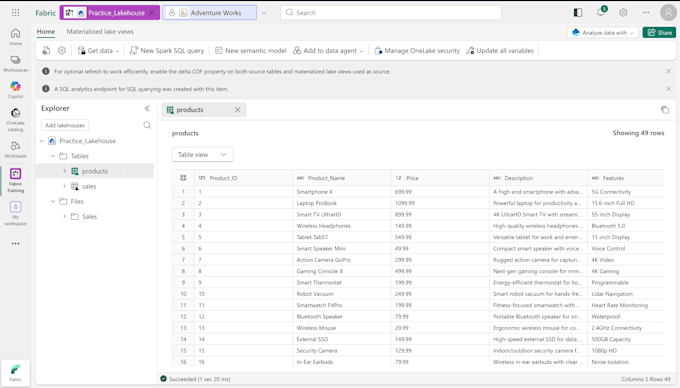Image resolution: width=680 pixels, height=388 pixels.
Task: Toggle the side panel layout icon
Action: tap(578, 13)
